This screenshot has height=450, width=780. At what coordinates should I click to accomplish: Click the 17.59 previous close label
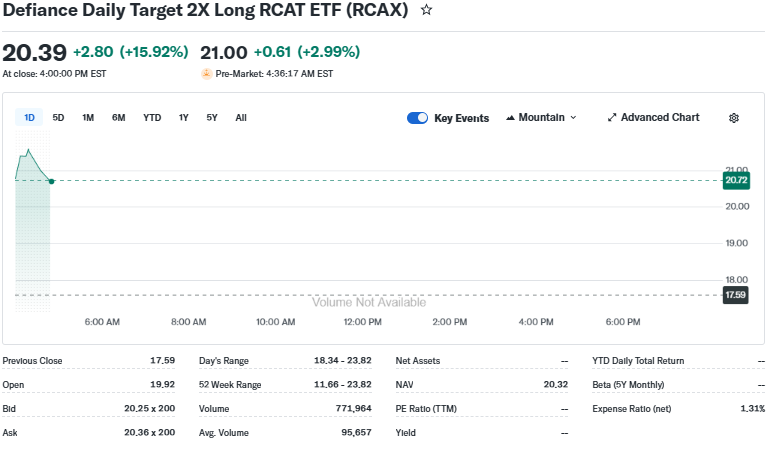[736, 295]
